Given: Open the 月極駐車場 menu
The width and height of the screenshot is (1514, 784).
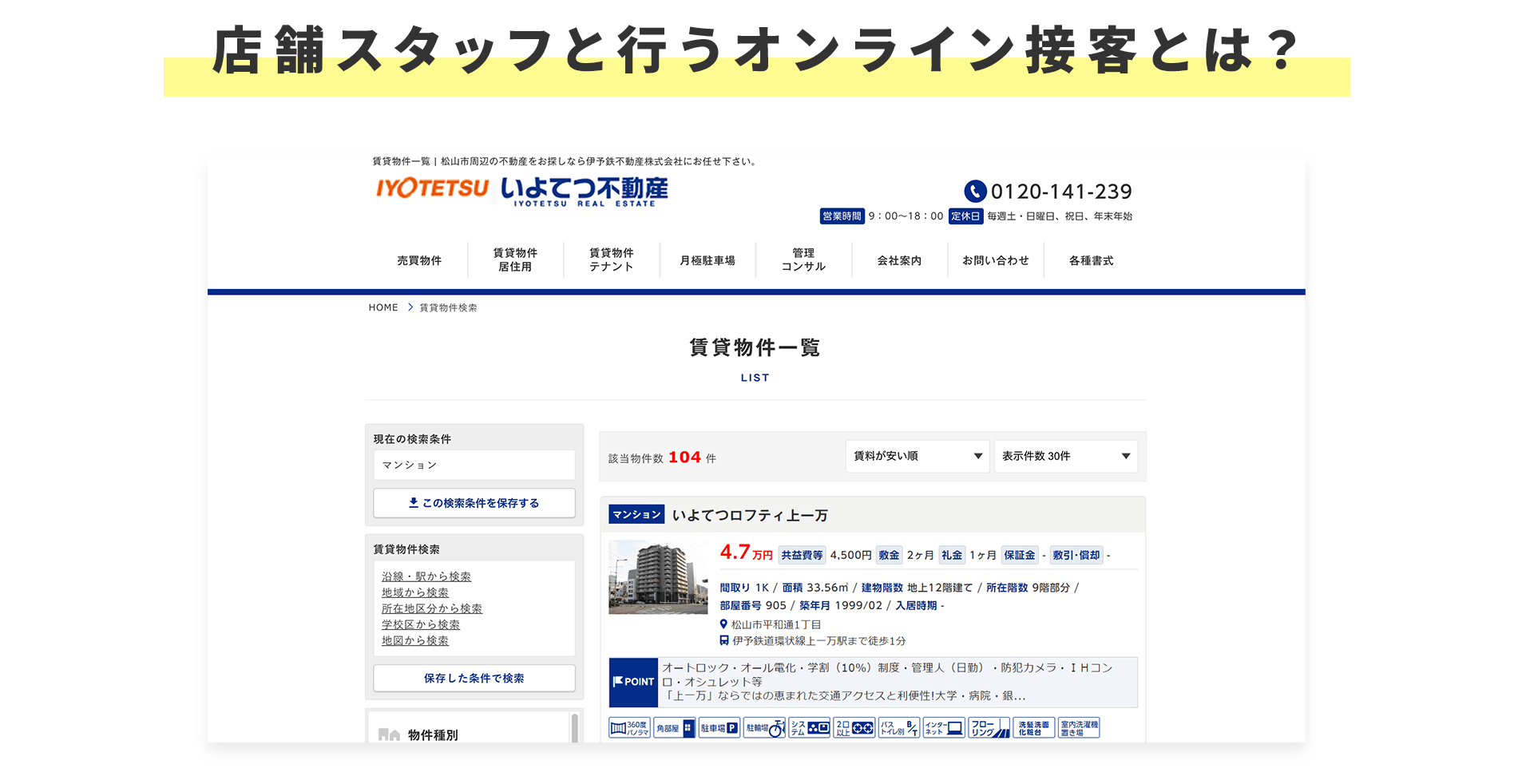Looking at the screenshot, I should tap(707, 260).
